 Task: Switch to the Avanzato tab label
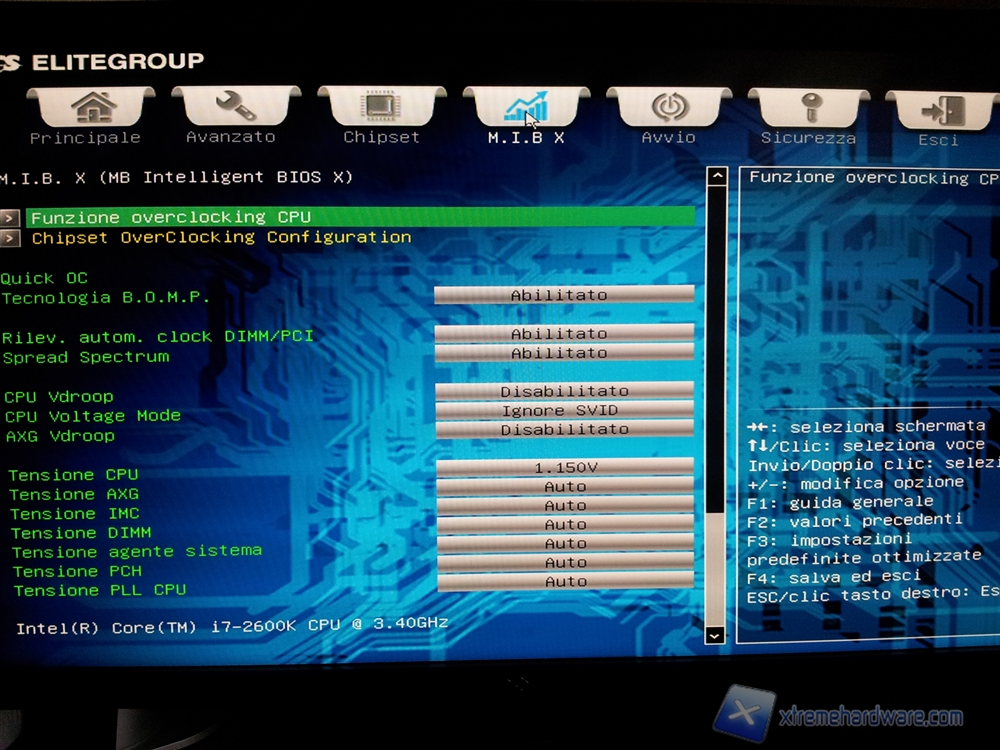(x=230, y=137)
